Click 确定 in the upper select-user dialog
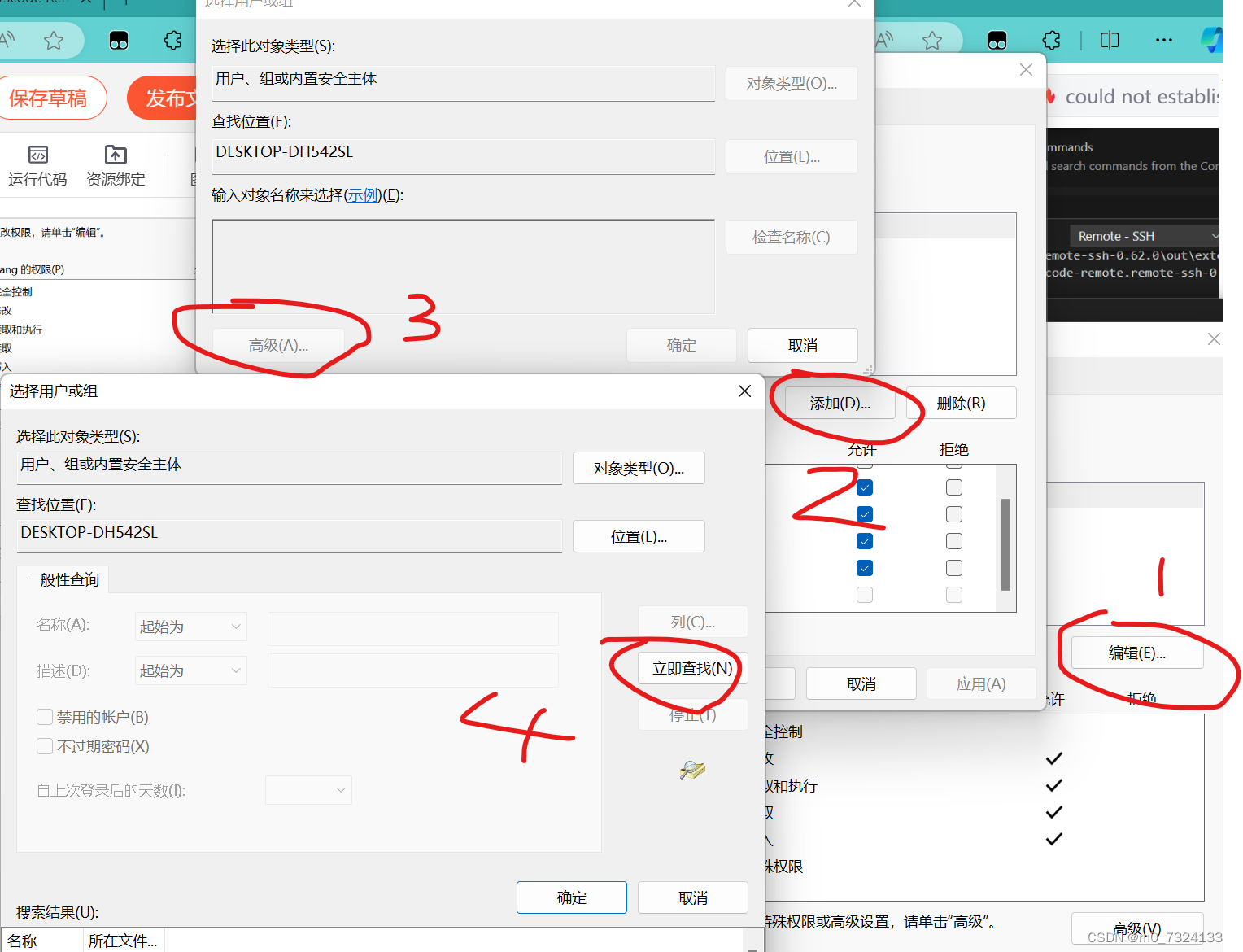 click(682, 346)
